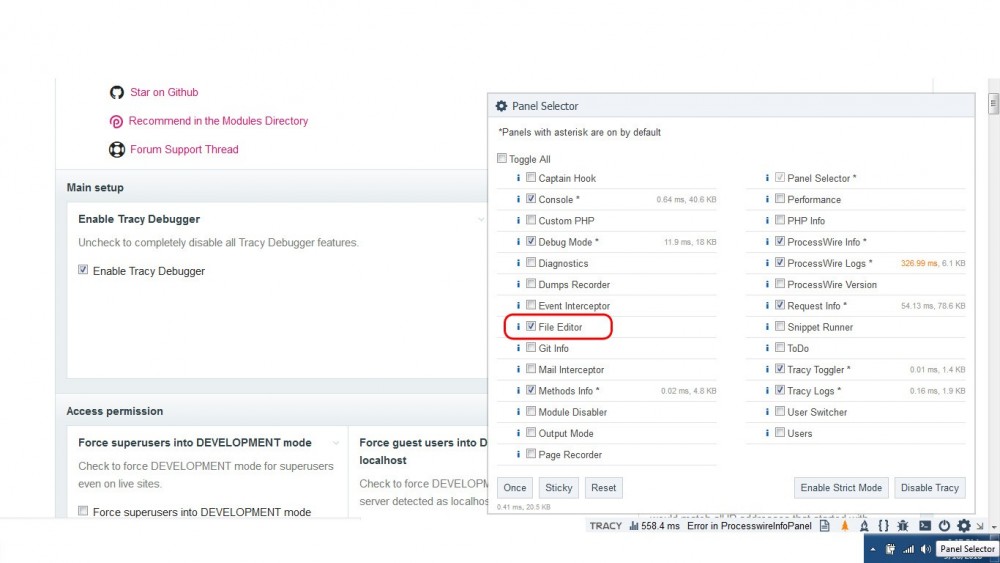The width and height of the screenshot is (1000, 563).
Task: Click the volume speaker icon in system tray
Action: tap(926, 549)
